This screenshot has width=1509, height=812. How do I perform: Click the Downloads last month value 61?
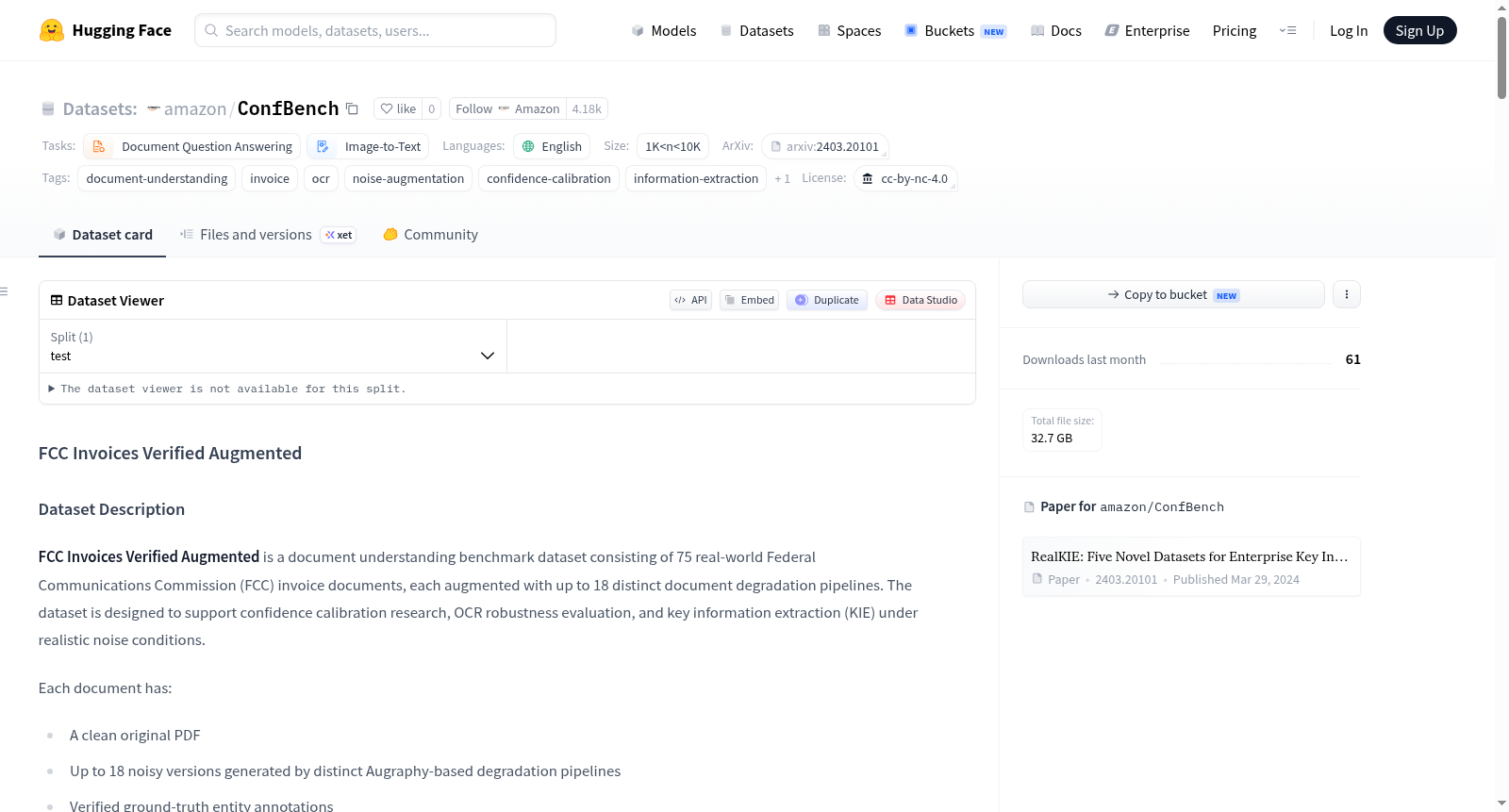1352,359
